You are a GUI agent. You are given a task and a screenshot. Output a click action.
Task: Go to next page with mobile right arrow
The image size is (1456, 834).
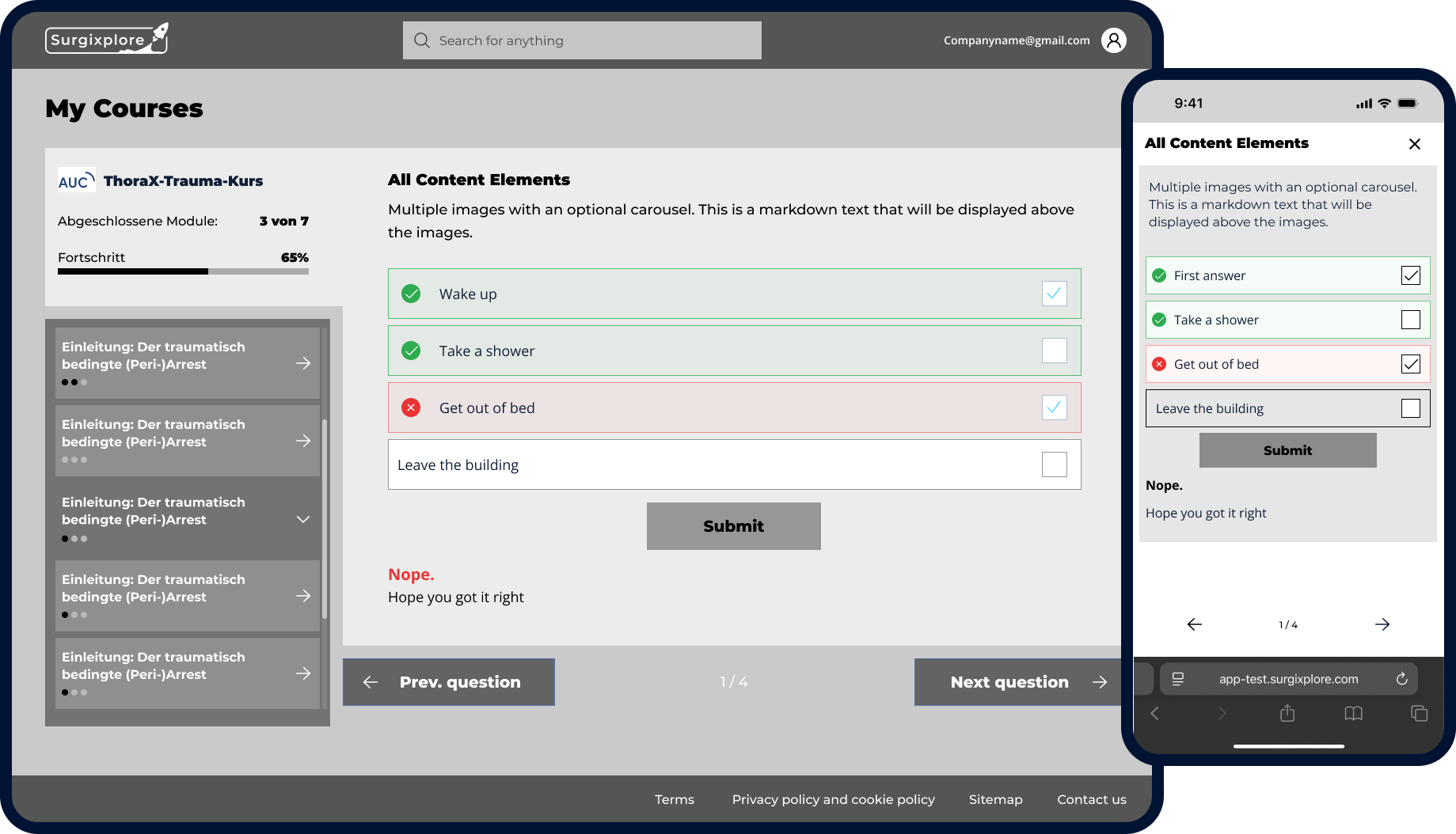tap(1382, 624)
